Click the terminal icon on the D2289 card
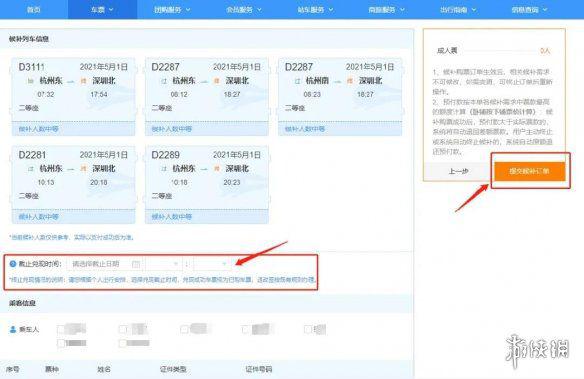This screenshot has height=379, width=584. (217, 169)
